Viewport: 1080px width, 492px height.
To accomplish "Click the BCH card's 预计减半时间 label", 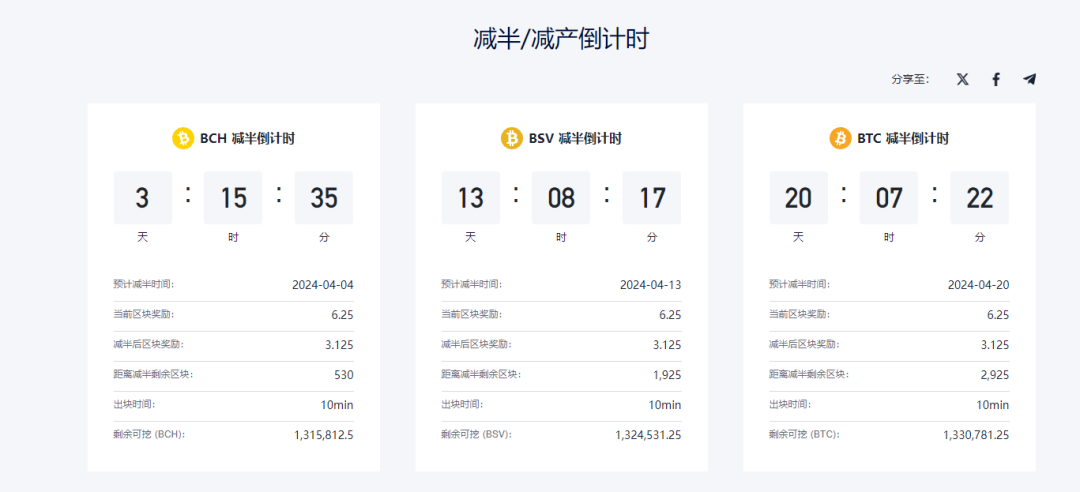I will [x=144, y=284].
